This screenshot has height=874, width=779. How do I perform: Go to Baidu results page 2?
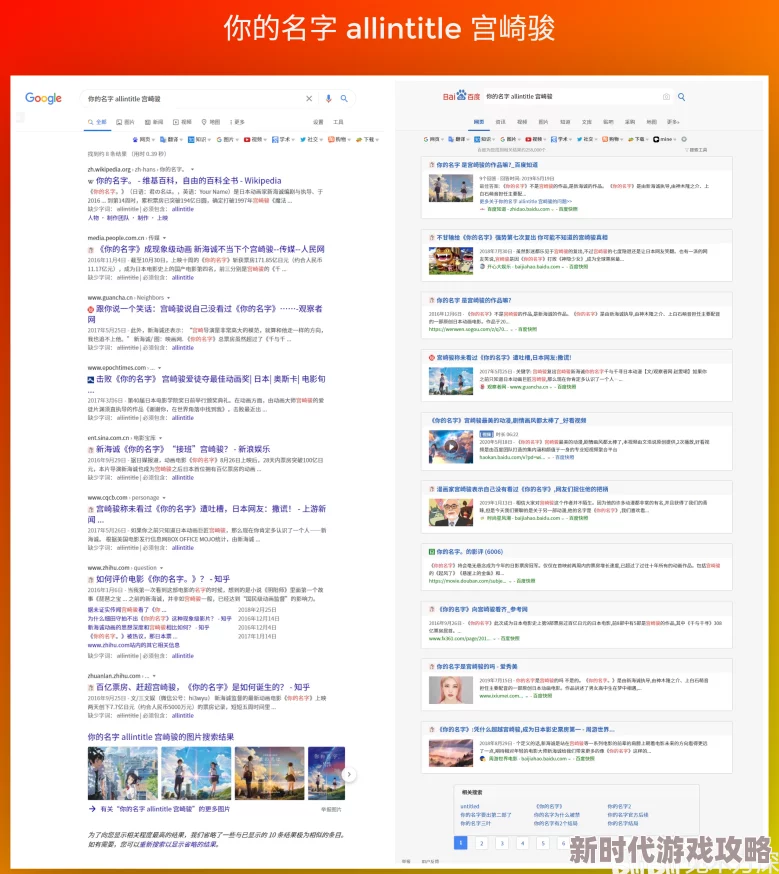[x=482, y=843]
